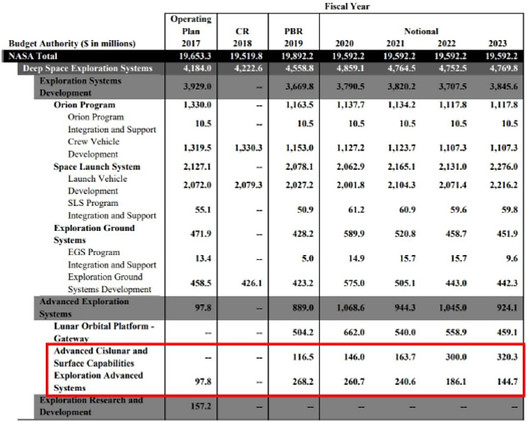Click SLS Program Integration 2020 value 61.2
The width and height of the screenshot is (527, 422).
click(356, 210)
